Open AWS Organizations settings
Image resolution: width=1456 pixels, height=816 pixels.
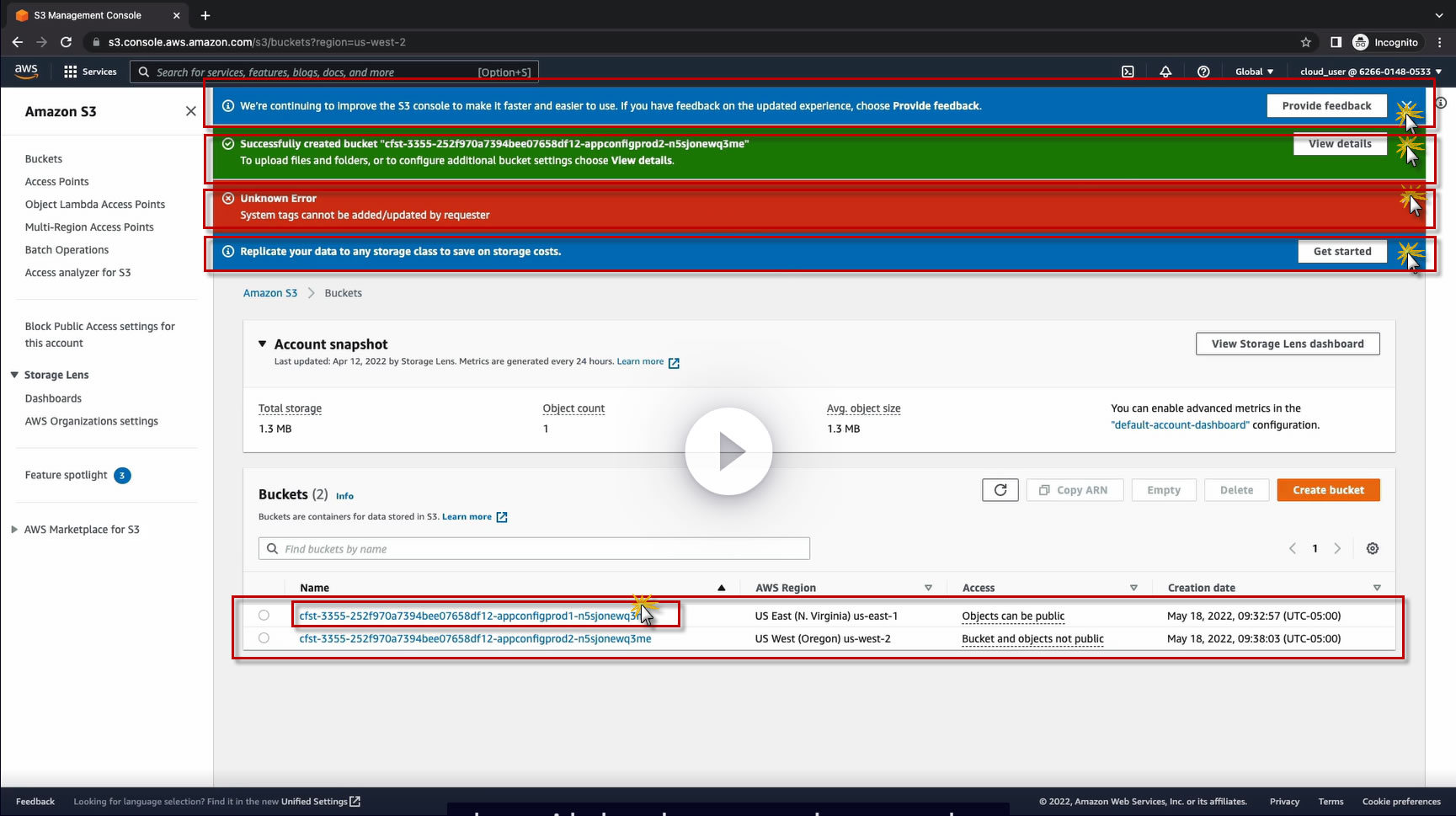click(x=92, y=421)
